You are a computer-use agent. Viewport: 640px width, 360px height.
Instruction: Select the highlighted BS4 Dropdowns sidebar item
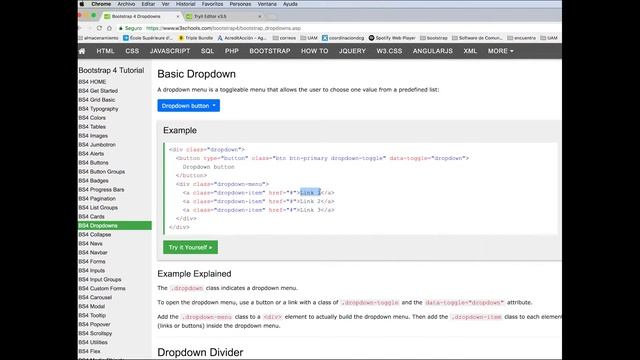(x=115, y=225)
